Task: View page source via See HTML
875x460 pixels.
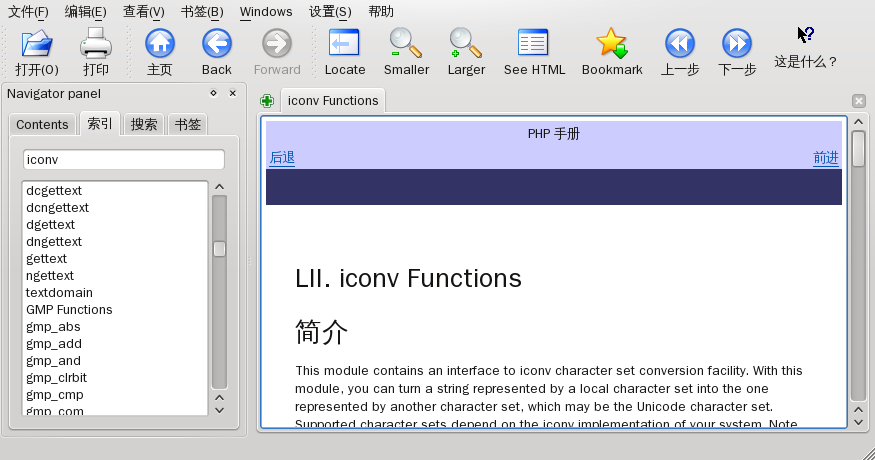Action: click(x=533, y=43)
